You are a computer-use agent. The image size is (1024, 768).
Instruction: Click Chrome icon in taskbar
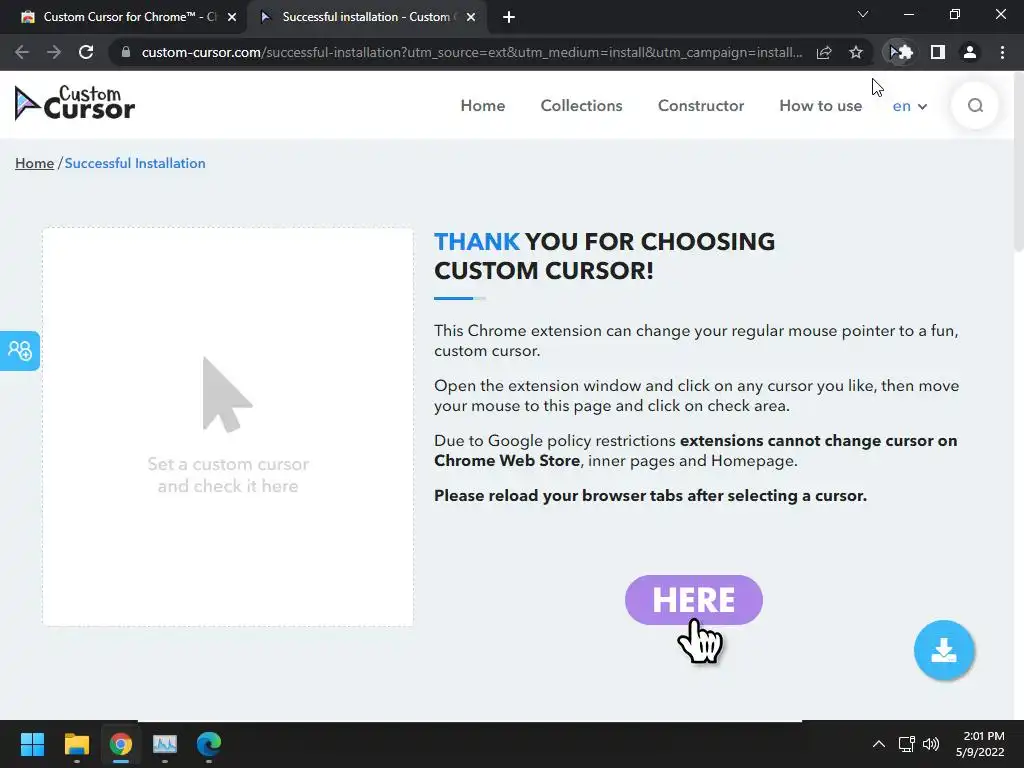point(121,744)
